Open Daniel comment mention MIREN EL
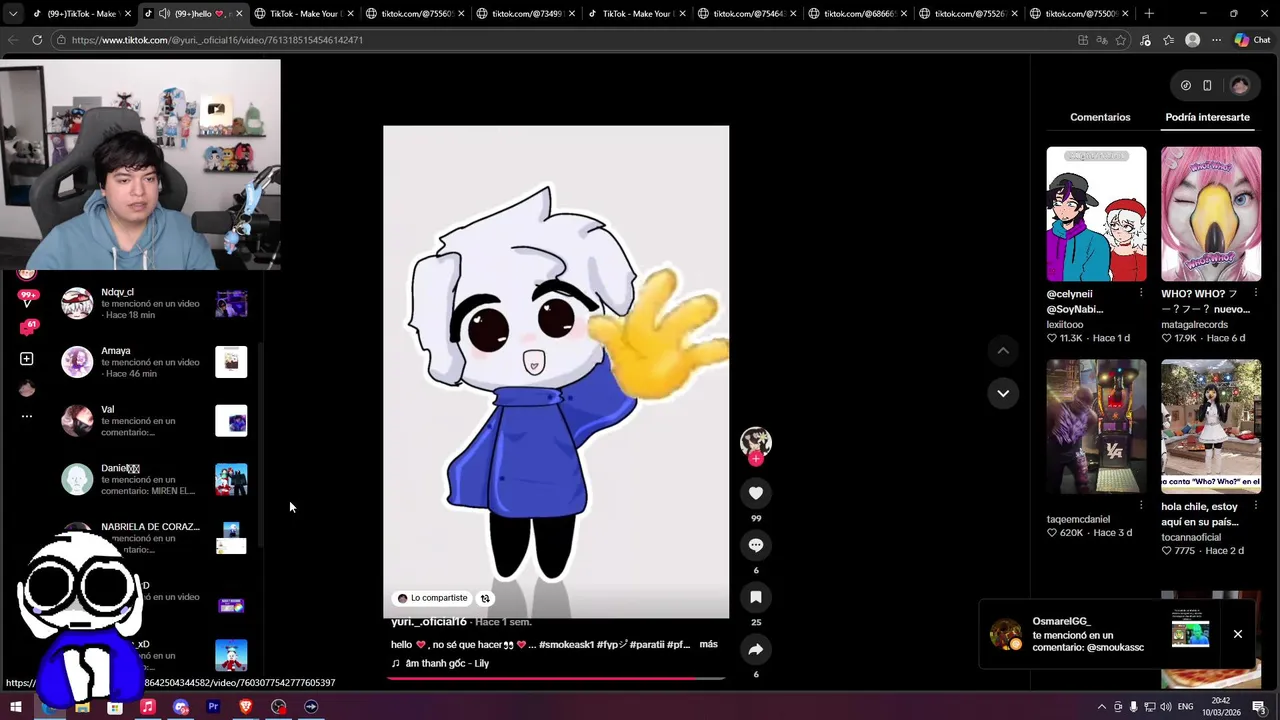1280x720 pixels. point(155,479)
